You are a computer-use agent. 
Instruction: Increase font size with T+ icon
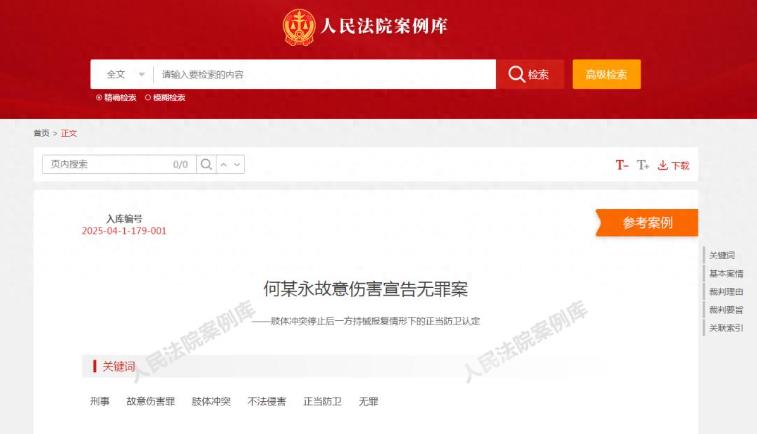643,165
